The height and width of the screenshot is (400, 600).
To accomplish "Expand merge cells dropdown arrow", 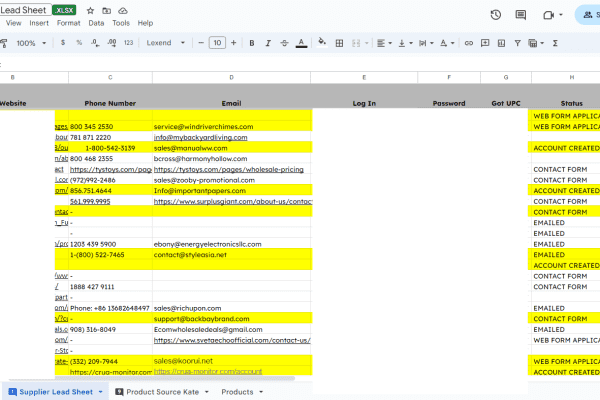I will [x=367, y=43].
